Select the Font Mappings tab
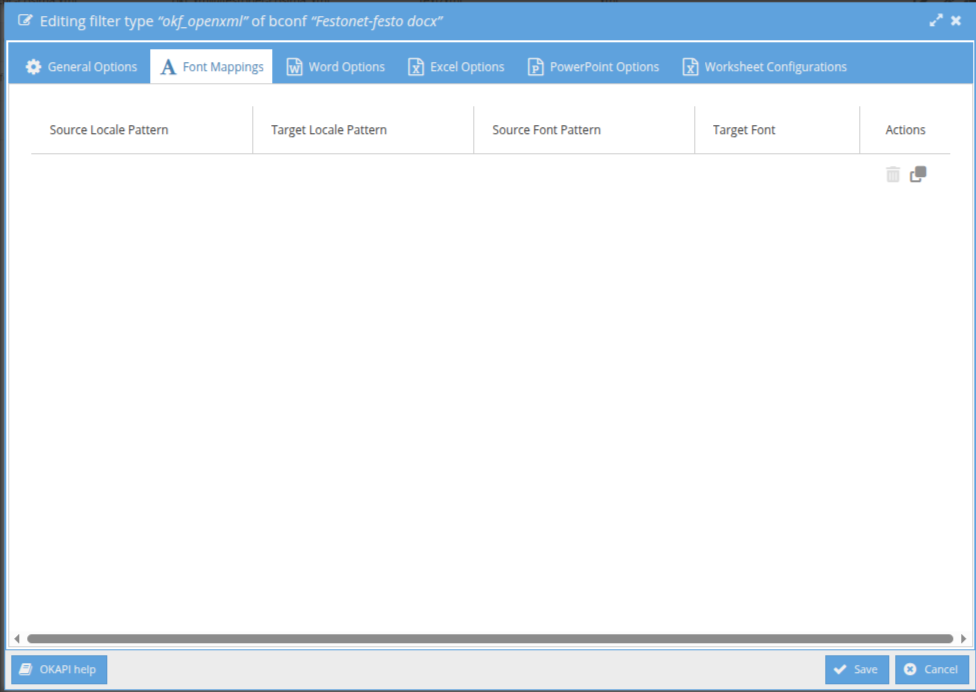This screenshot has height=692, width=976. pos(212,67)
